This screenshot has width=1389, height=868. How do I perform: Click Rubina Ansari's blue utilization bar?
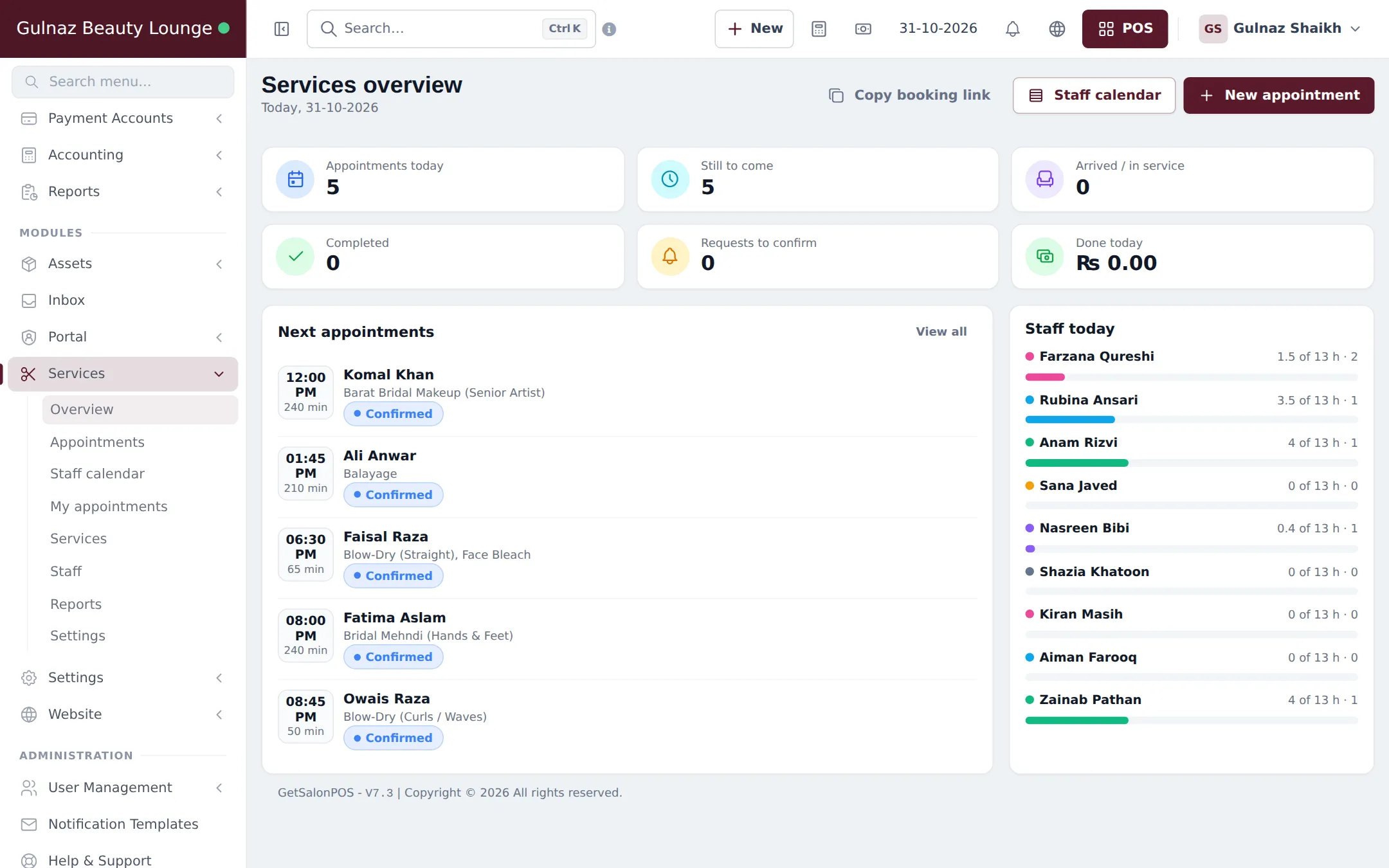coord(1070,420)
